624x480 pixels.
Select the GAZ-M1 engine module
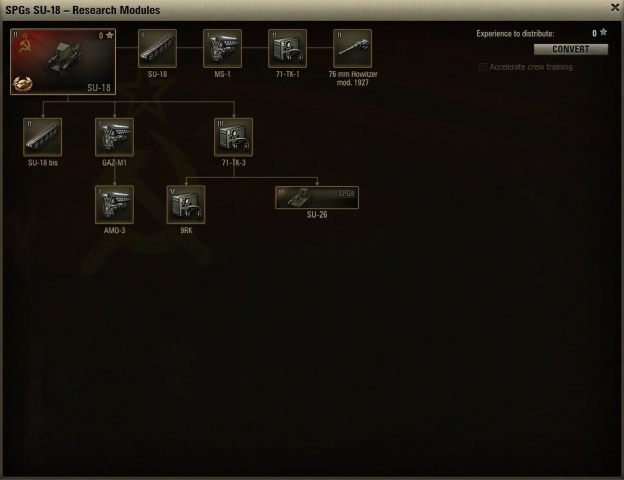[x=115, y=137]
